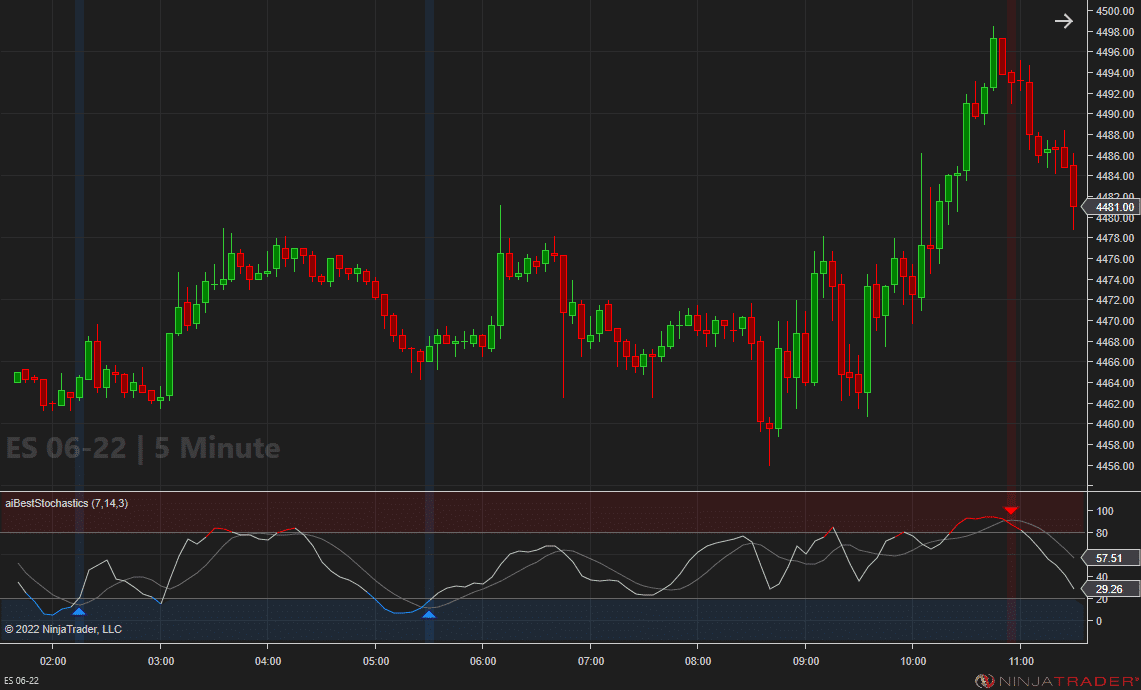
Task: Toggle the aiBestStochastics indicator label
Action: click(x=65, y=503)
